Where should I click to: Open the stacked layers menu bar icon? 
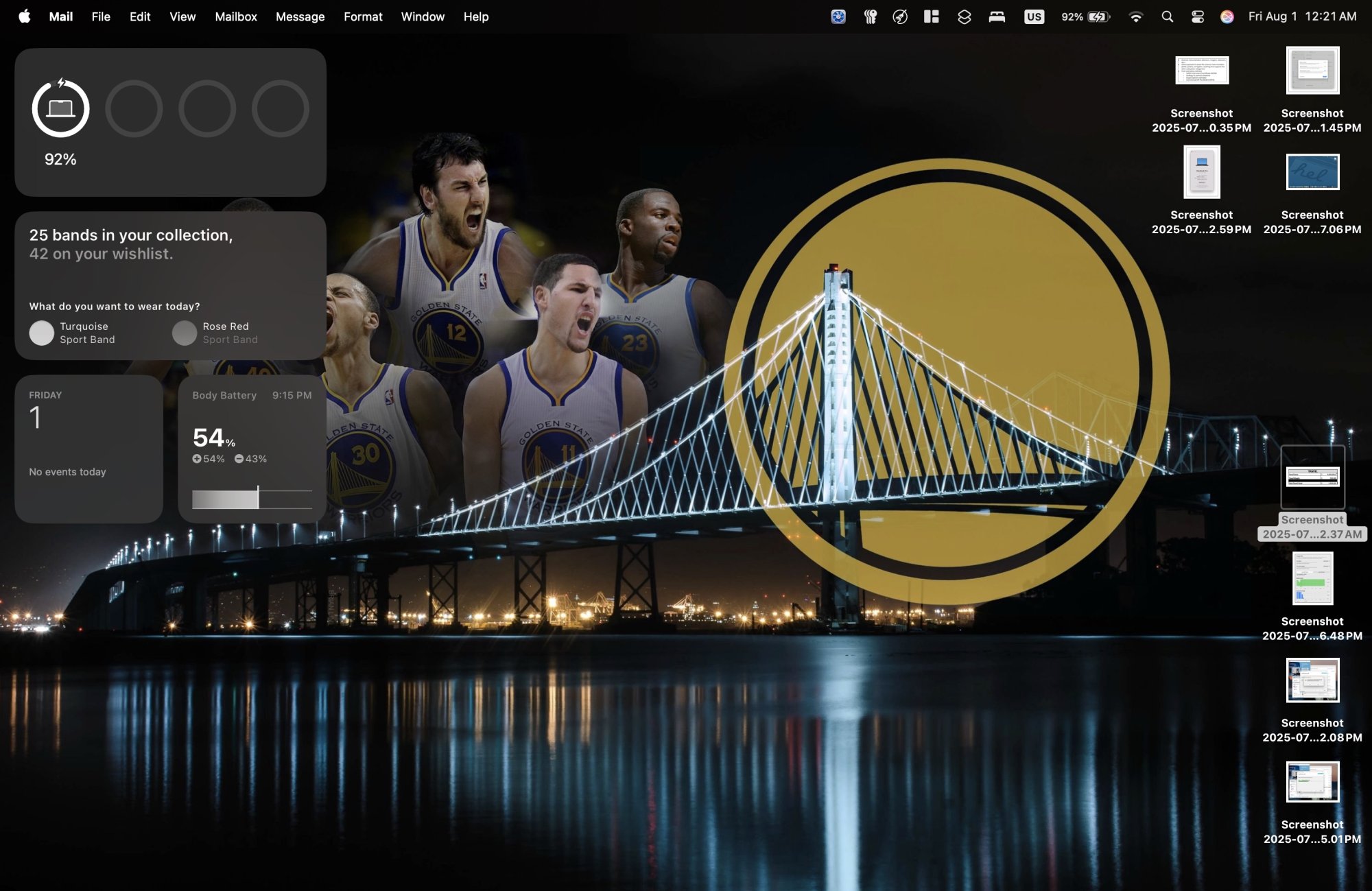964,16
